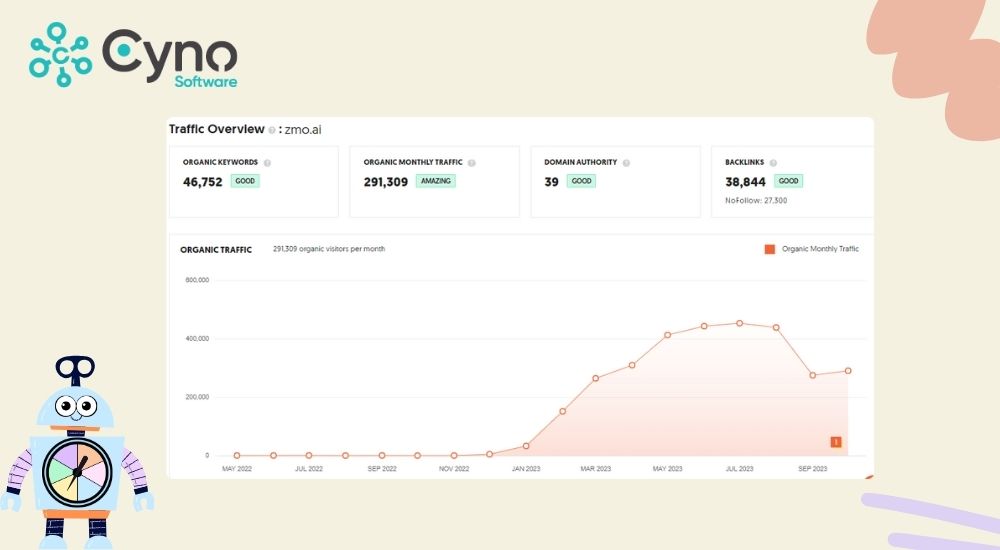The width and height of the screenshot is (1000, 550).
Task: Select the July 2023 peak data point
Action: (x=740, y=323)
